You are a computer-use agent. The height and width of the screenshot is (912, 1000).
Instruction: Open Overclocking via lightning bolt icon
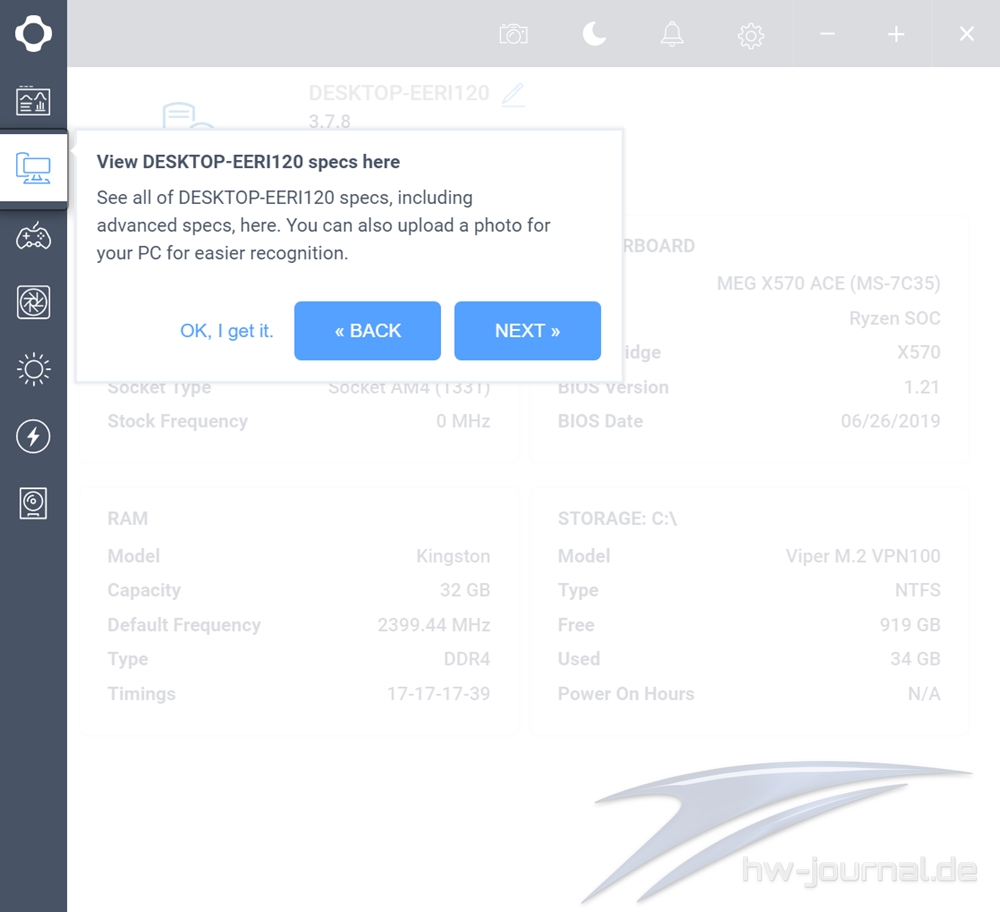pos(33,436)
